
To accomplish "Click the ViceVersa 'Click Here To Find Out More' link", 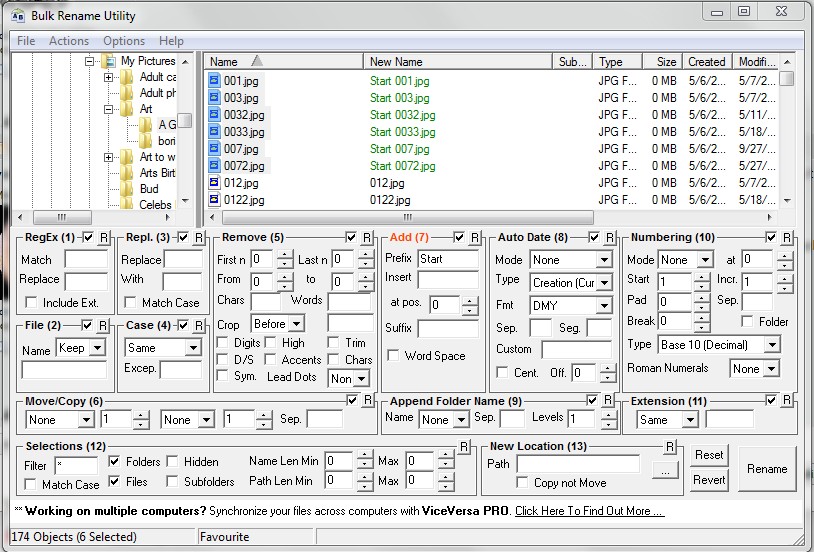I will coord(589,511).
